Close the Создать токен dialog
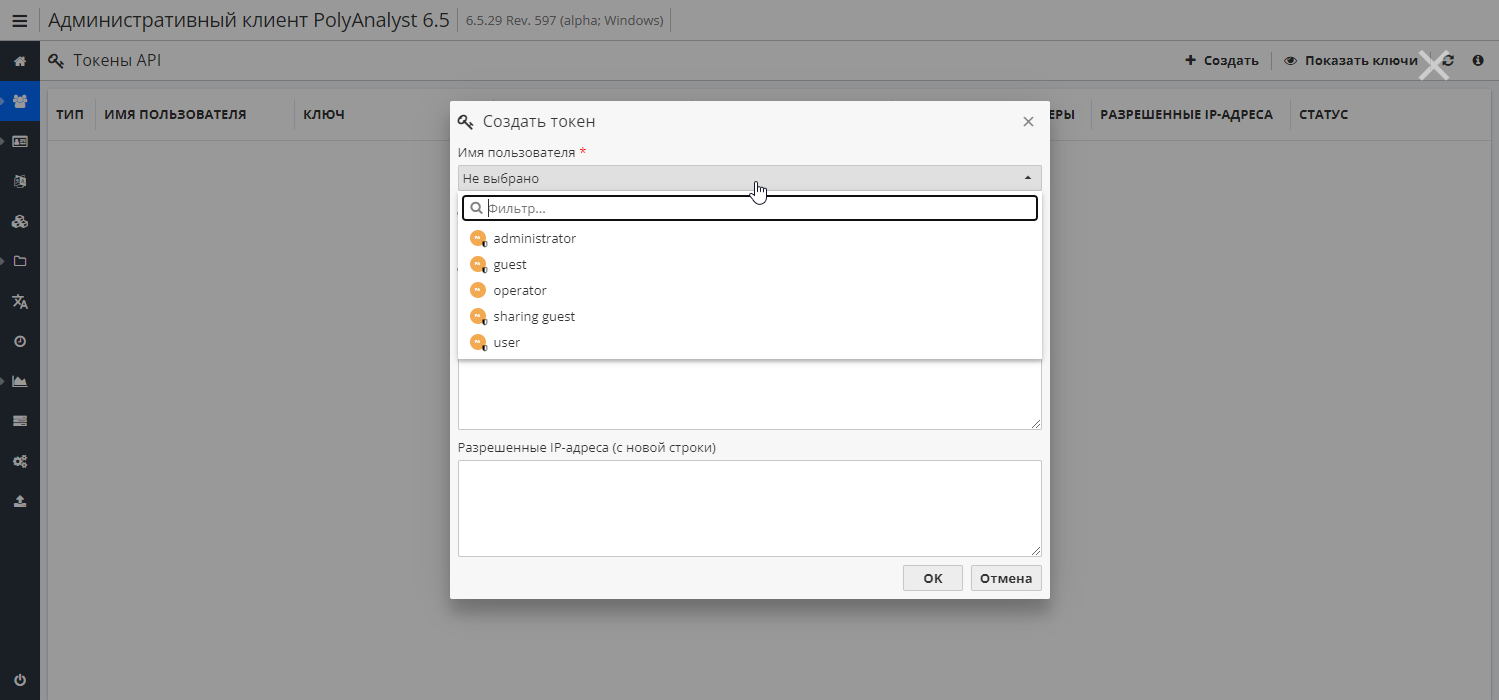This screenshot has width=1499, height=700. pos(1028,121)
